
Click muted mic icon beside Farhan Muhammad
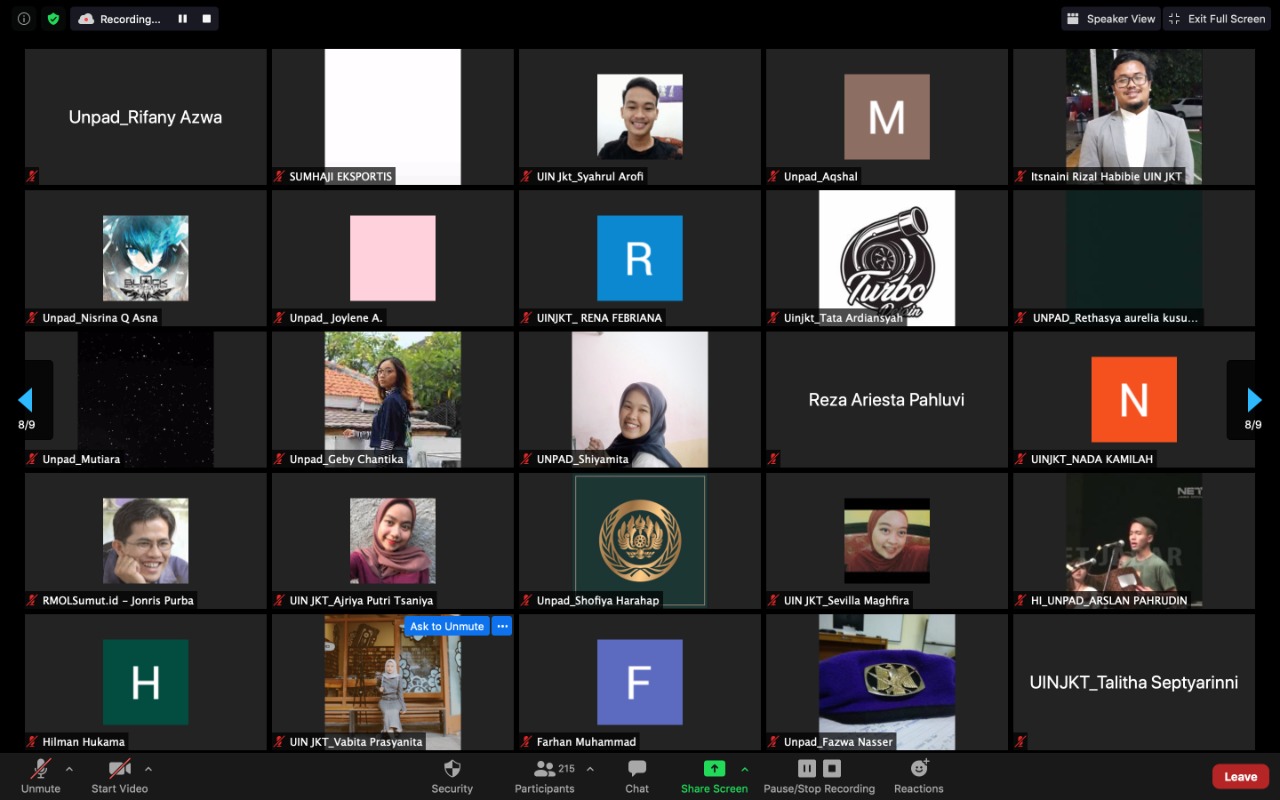pos(527,742)
